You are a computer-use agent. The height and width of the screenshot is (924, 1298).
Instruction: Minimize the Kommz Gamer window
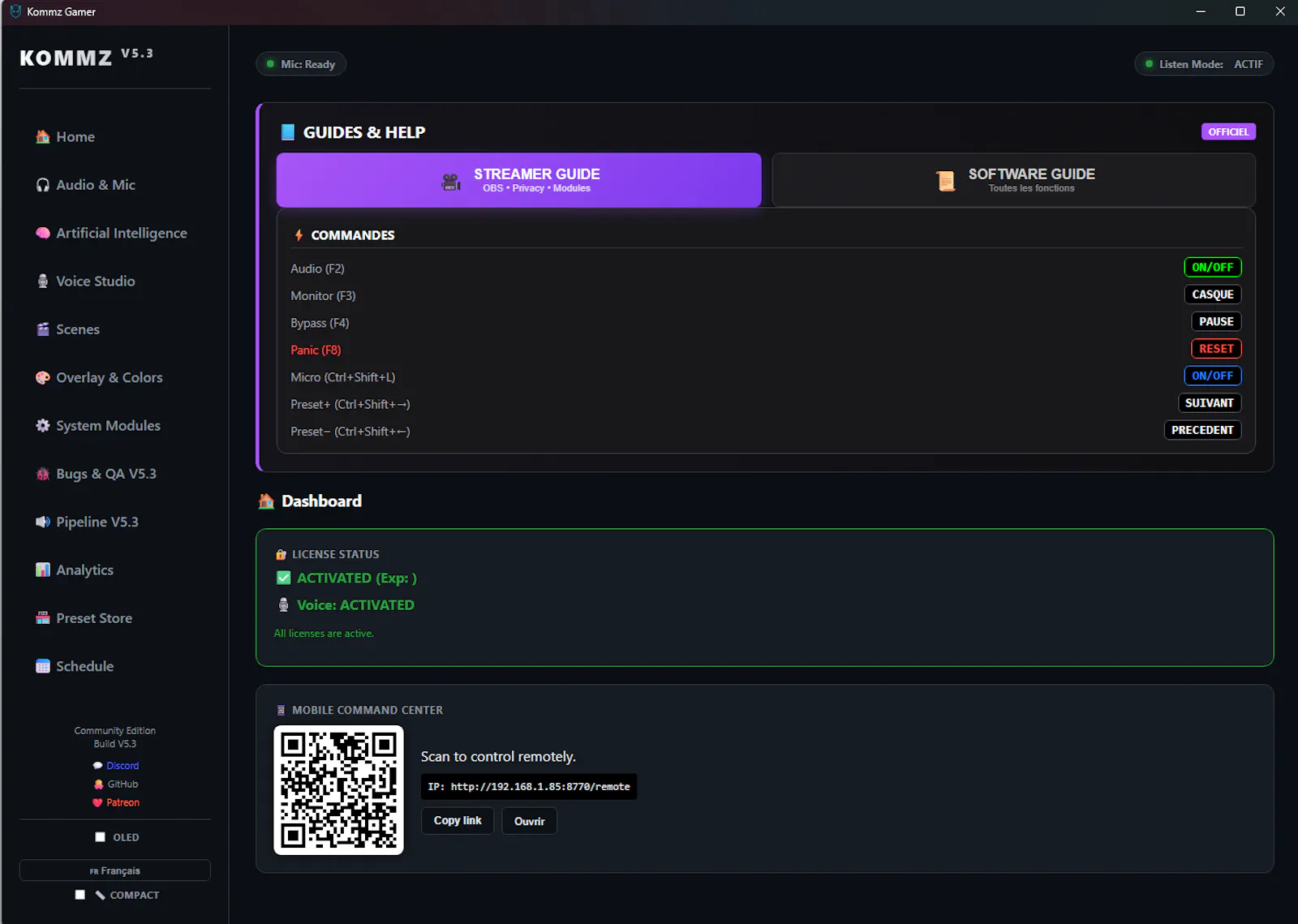[x=1201, y=11]
